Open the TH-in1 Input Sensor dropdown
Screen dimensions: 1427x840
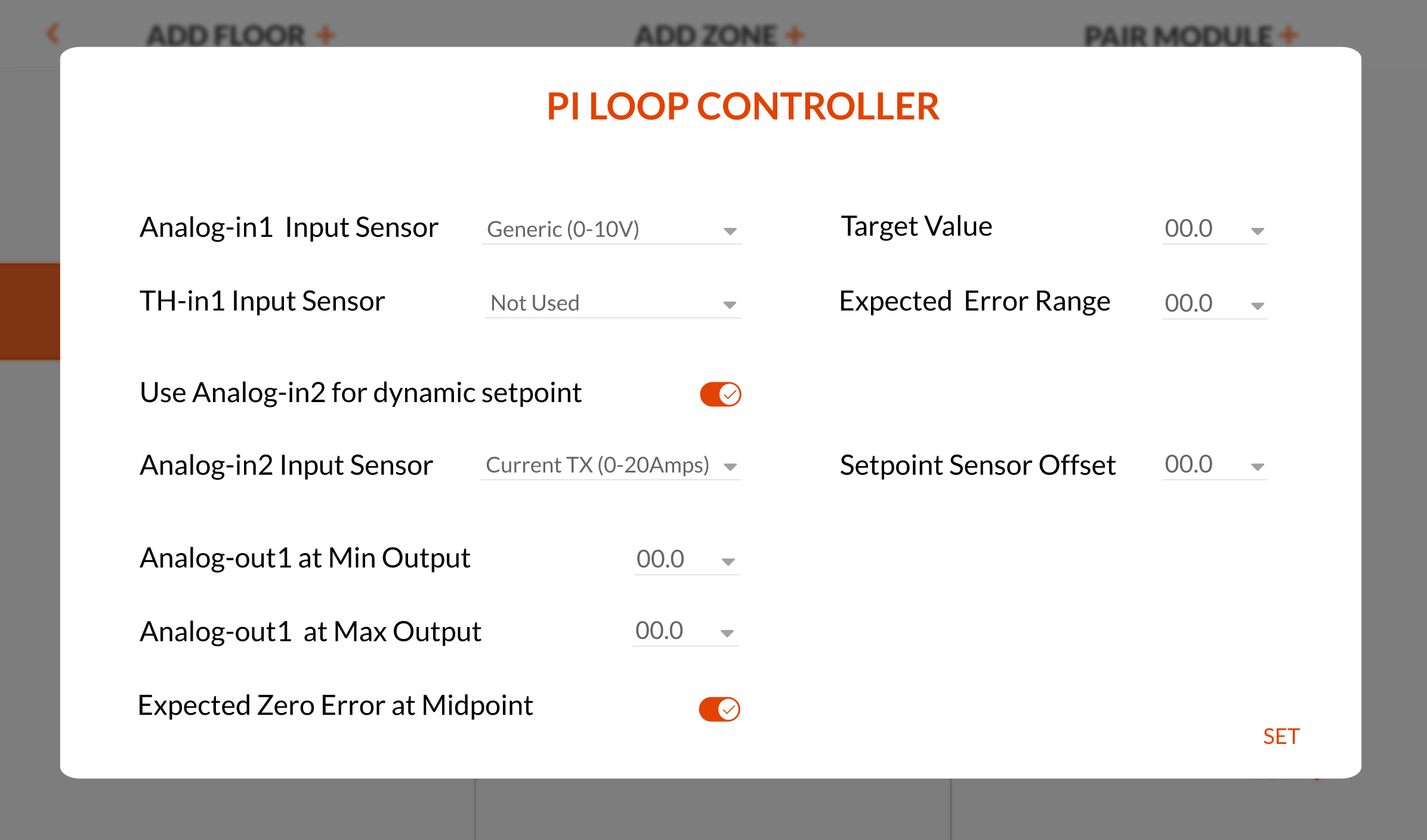pos(611,304)
